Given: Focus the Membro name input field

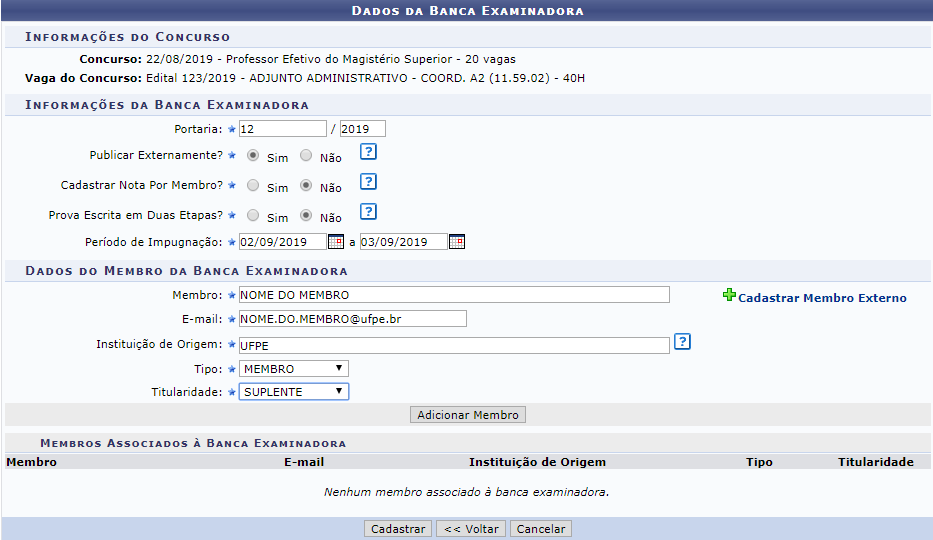Looking at the screenshot, I should [x=454, y=295].
